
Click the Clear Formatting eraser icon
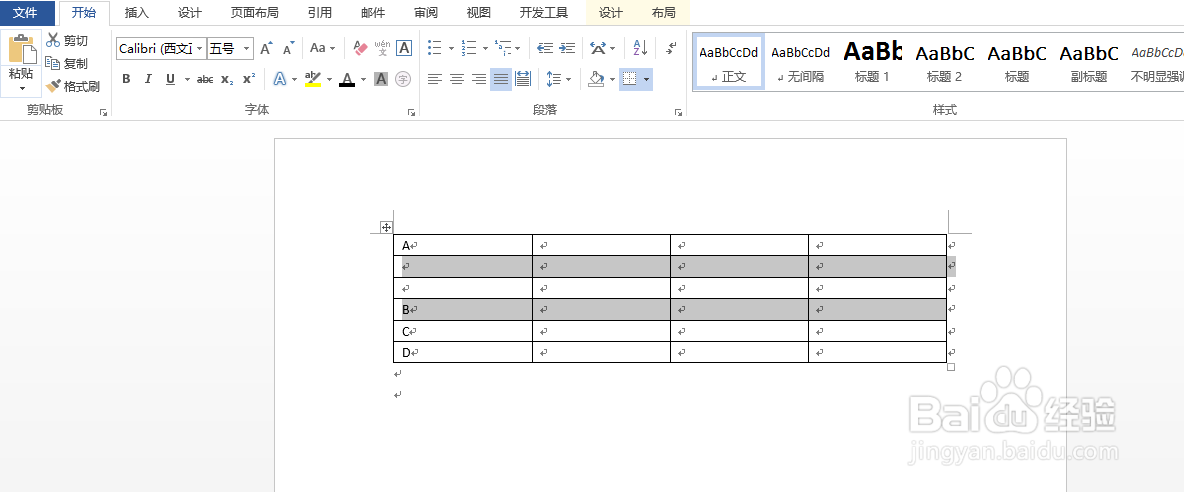click(360, 48)
